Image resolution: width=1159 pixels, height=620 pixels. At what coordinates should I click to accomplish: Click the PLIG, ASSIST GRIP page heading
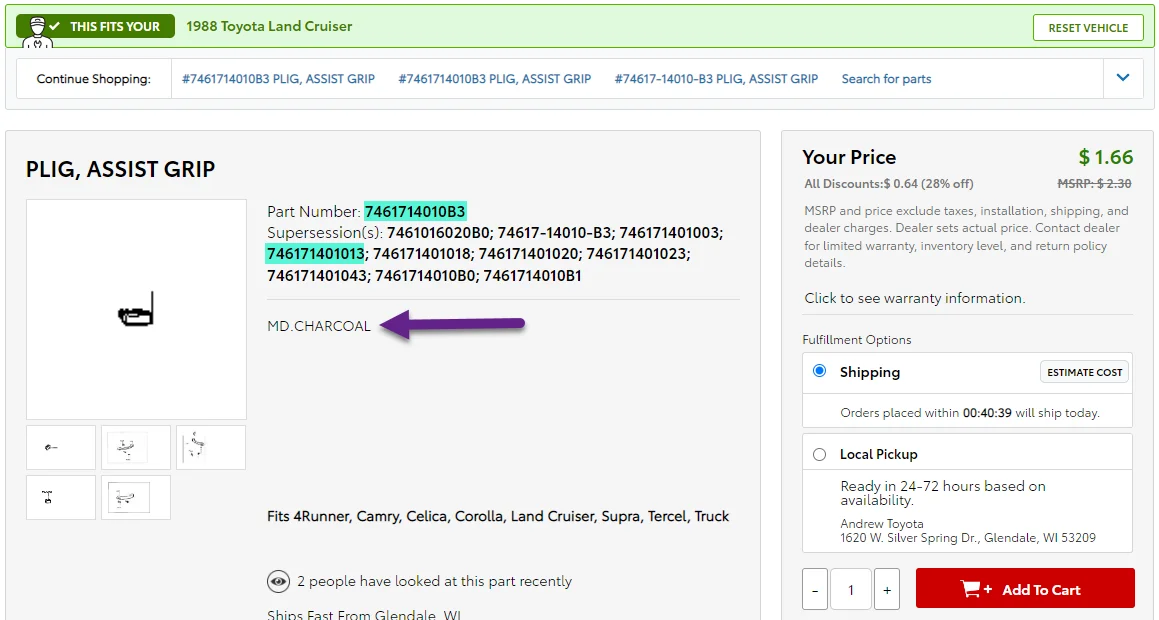120,169
